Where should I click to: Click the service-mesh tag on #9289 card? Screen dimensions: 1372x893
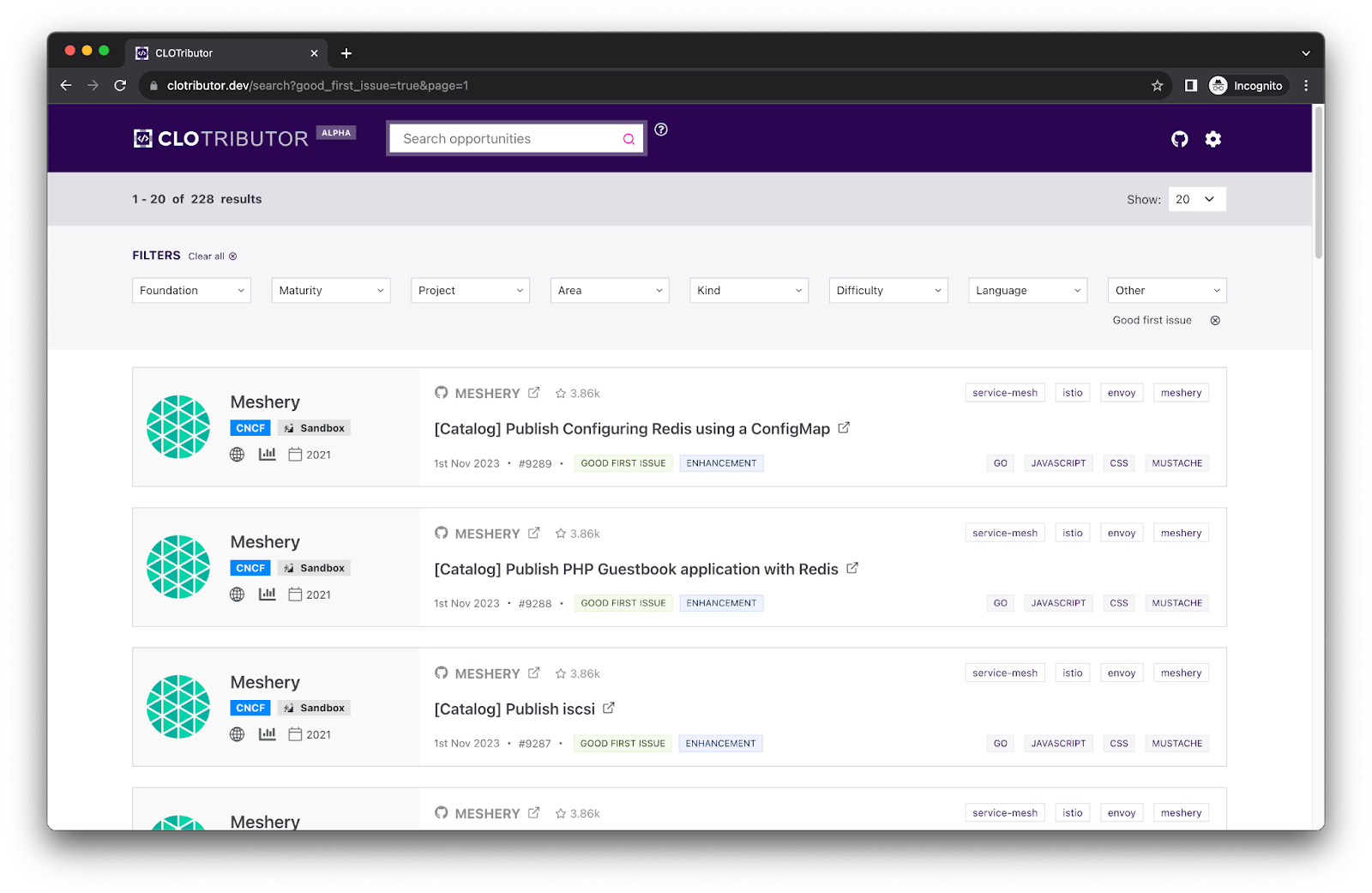click(x=1005, y=393)
